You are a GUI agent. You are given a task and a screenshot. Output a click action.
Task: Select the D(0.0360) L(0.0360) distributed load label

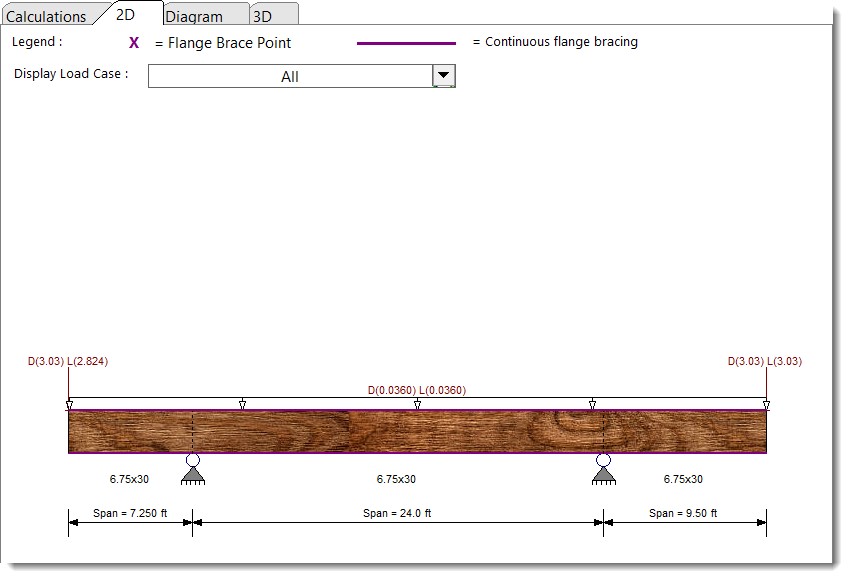click(417, 390)
